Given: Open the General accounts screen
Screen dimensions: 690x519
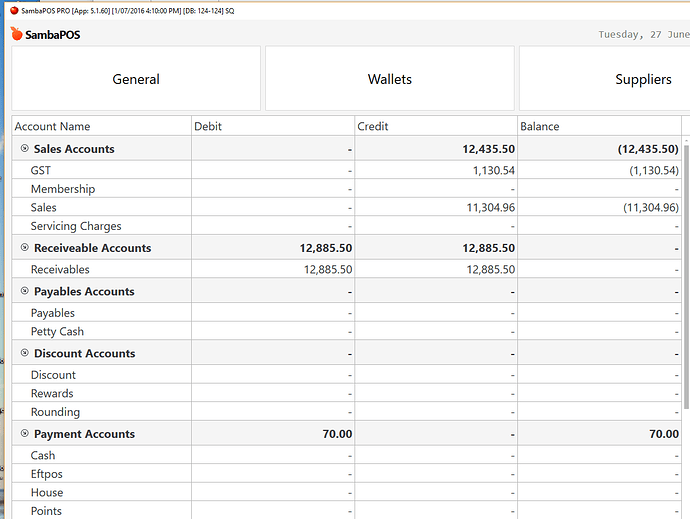Looking at the screenshot, I should click(136, 78).
